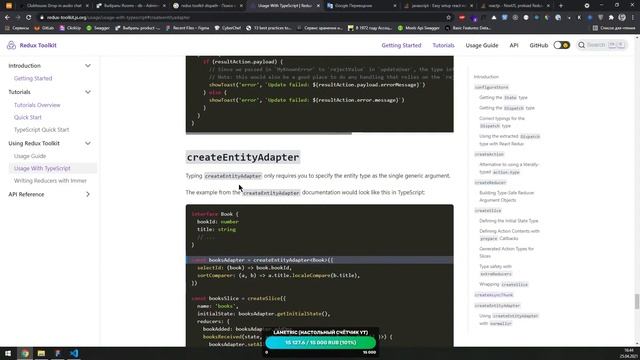The height and width of the screenshot is (360, 640).
Task: Switch to the redux toolkit dispatch search tab
Action: click(207, 6)
